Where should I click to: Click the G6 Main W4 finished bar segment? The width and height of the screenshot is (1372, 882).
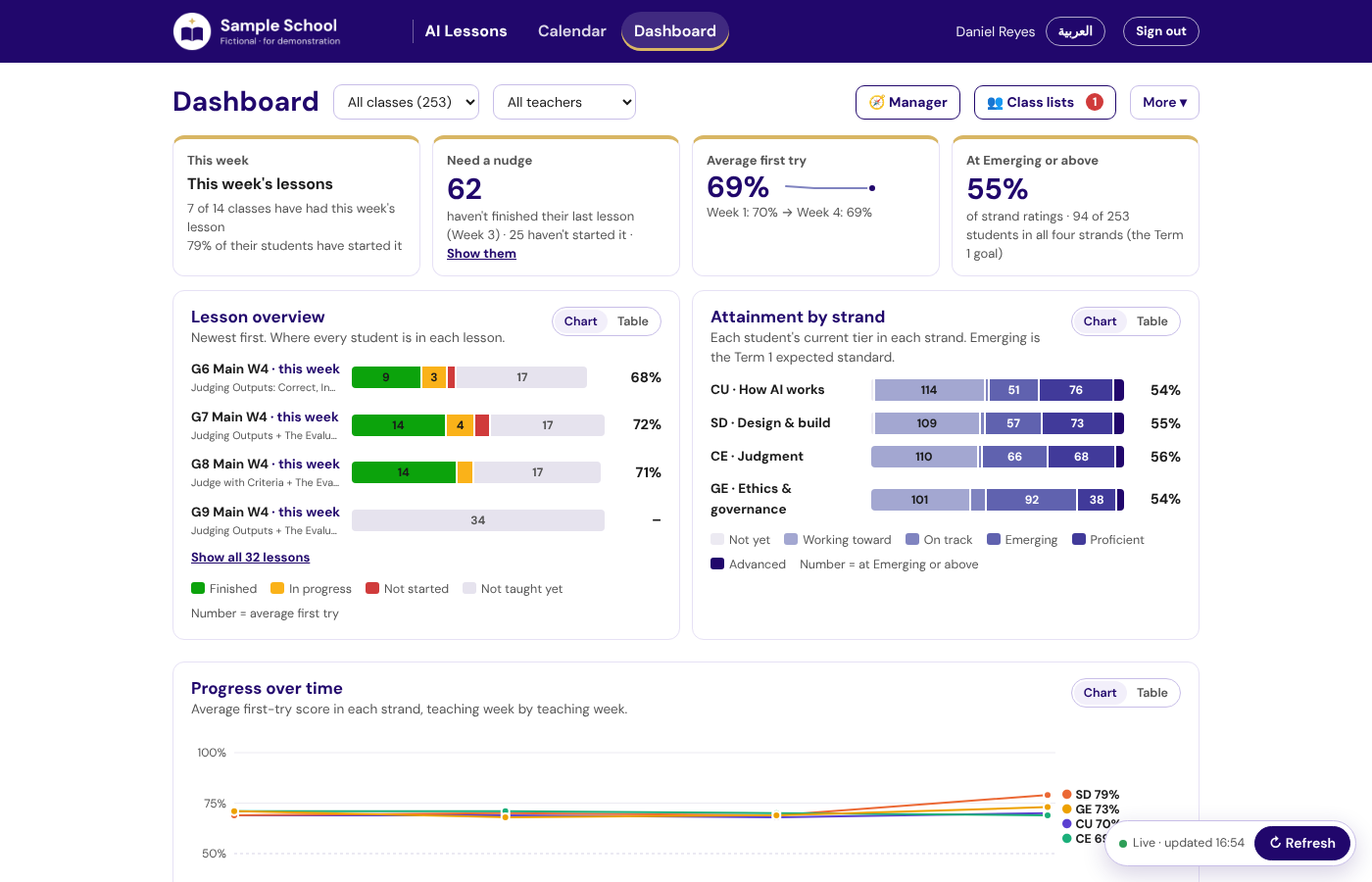pos(386,377)
